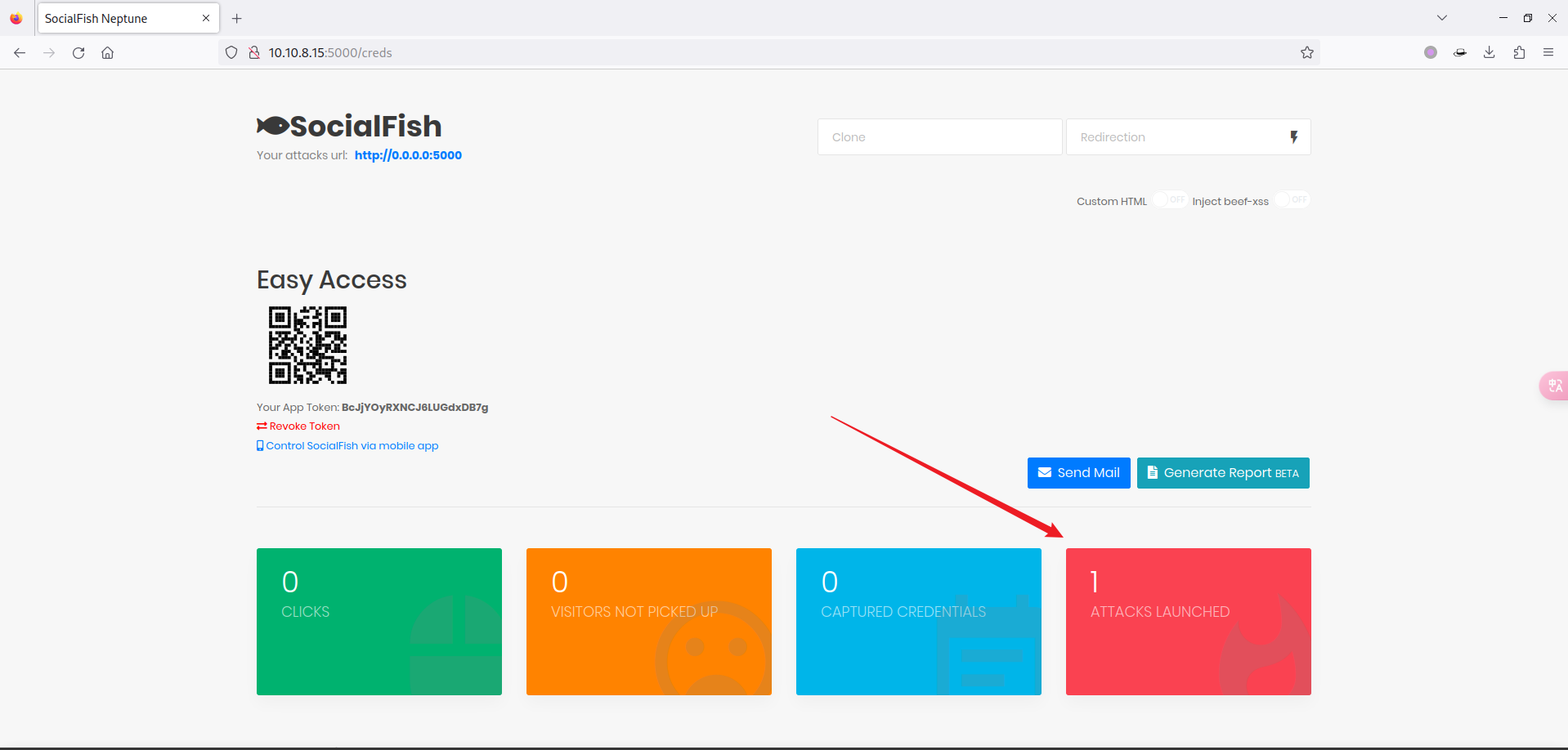Open the shield tracking protection panel

pyautogui.click(x=231, y=52)
